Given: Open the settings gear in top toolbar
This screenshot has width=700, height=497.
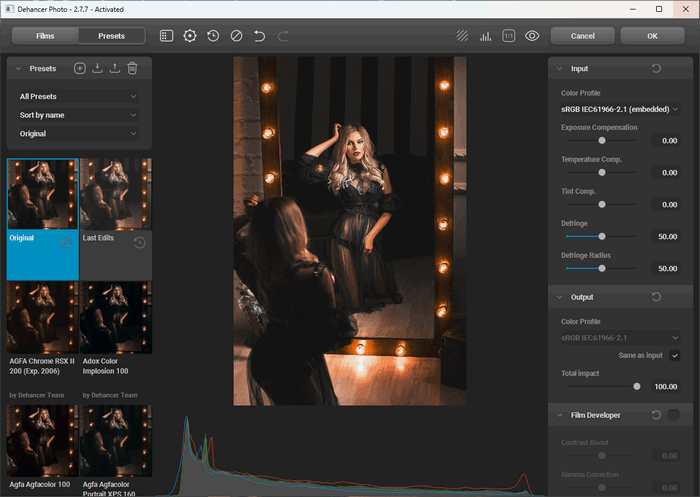Looking at the screenshot, I should point(190,36).
